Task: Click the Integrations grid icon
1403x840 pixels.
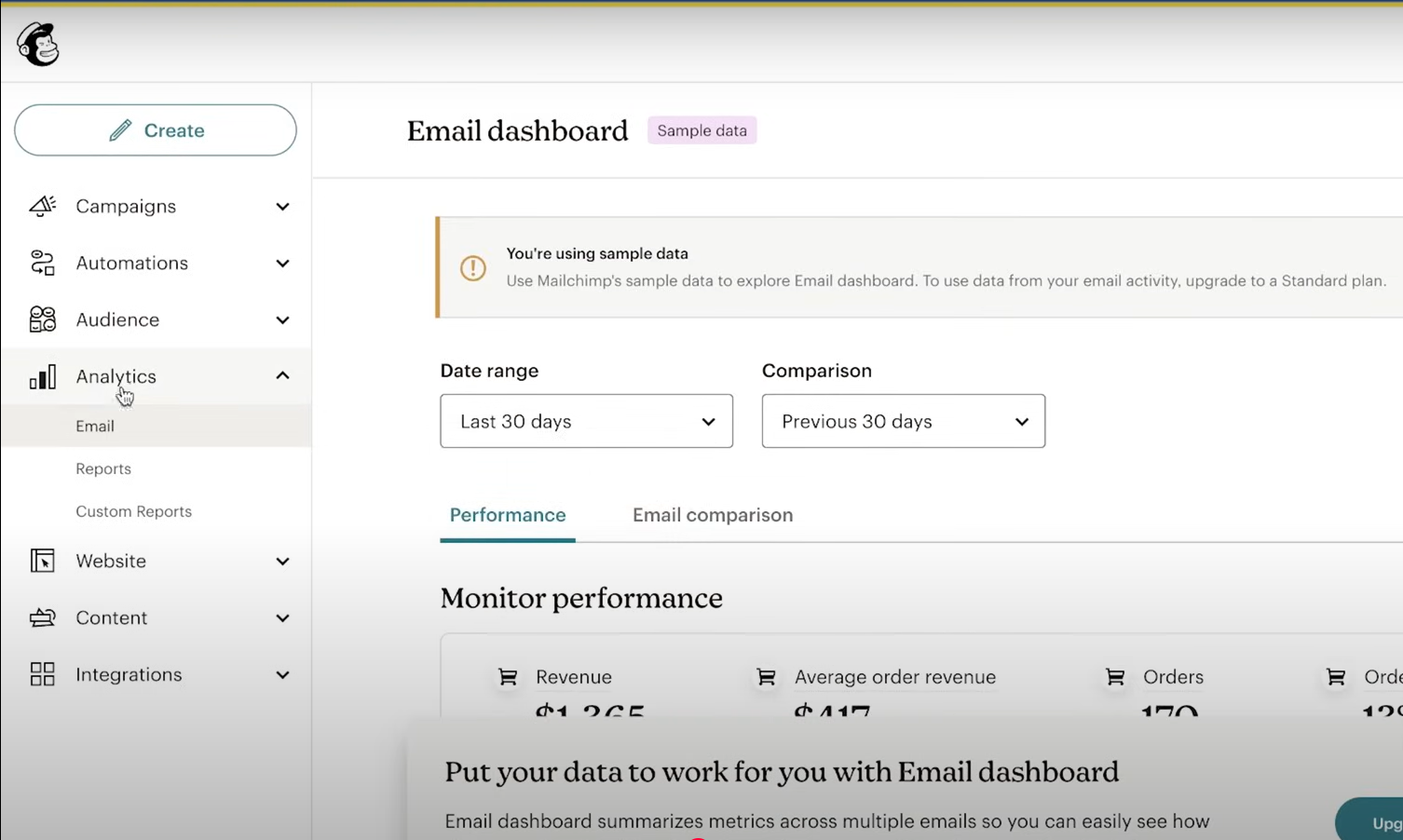Action: pos(42,674)
